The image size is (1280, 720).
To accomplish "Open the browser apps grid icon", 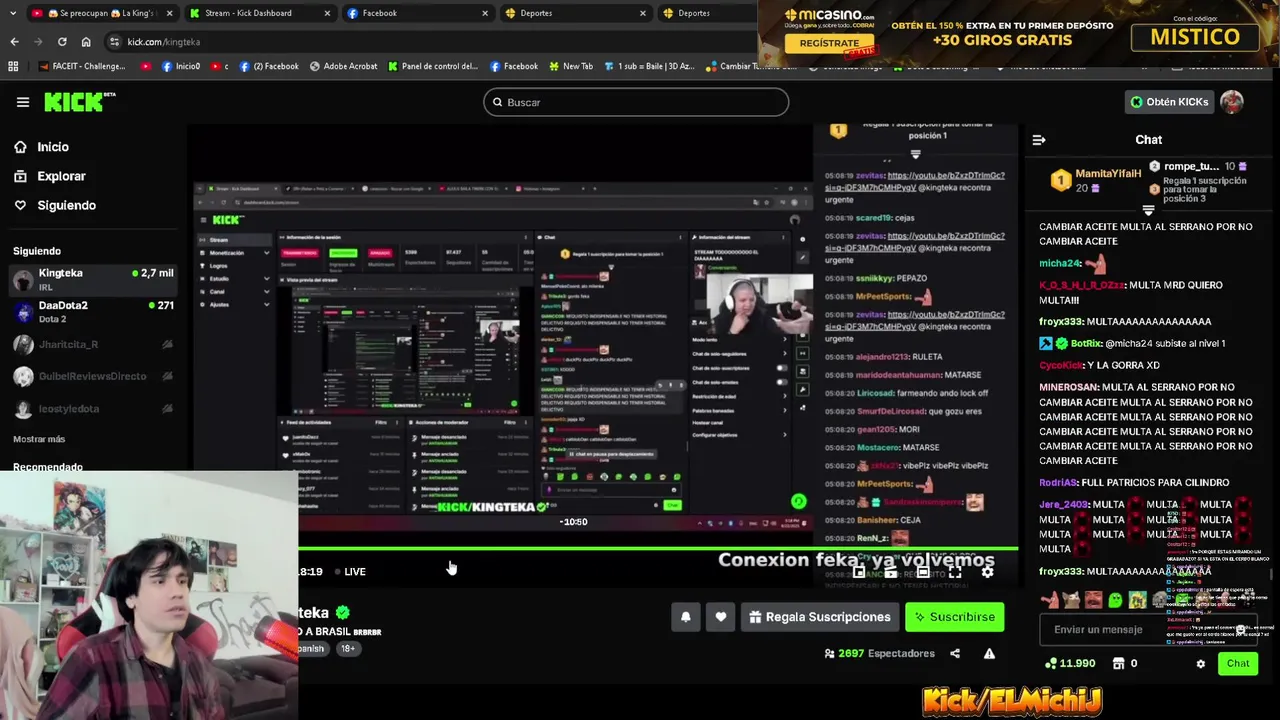I will 13,66.
